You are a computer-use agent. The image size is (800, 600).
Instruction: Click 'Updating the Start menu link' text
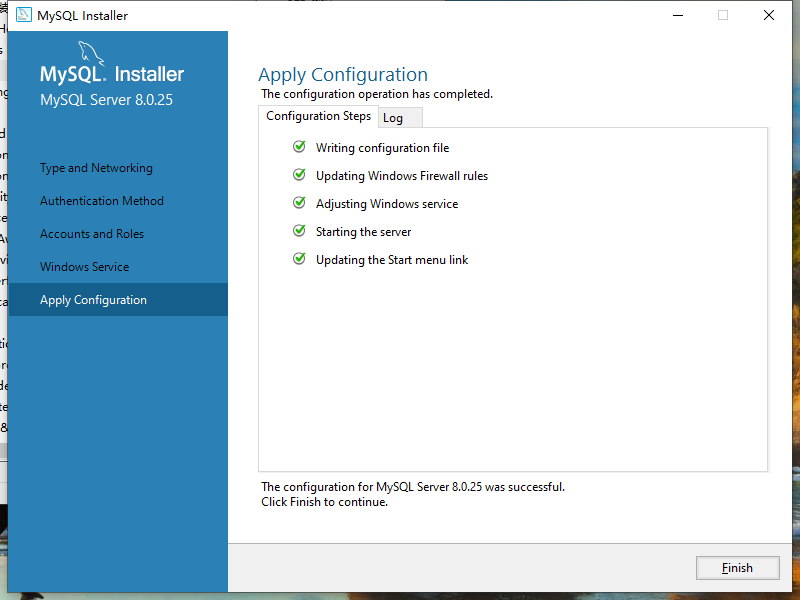(392, 260)
